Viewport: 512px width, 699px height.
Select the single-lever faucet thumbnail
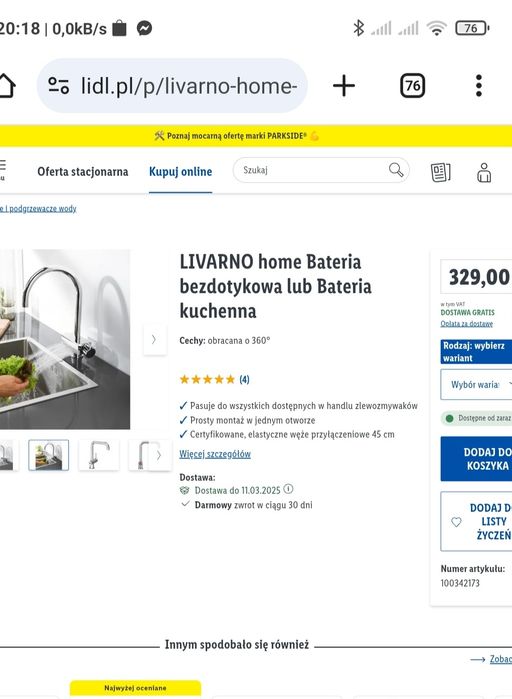pos(99,455)
